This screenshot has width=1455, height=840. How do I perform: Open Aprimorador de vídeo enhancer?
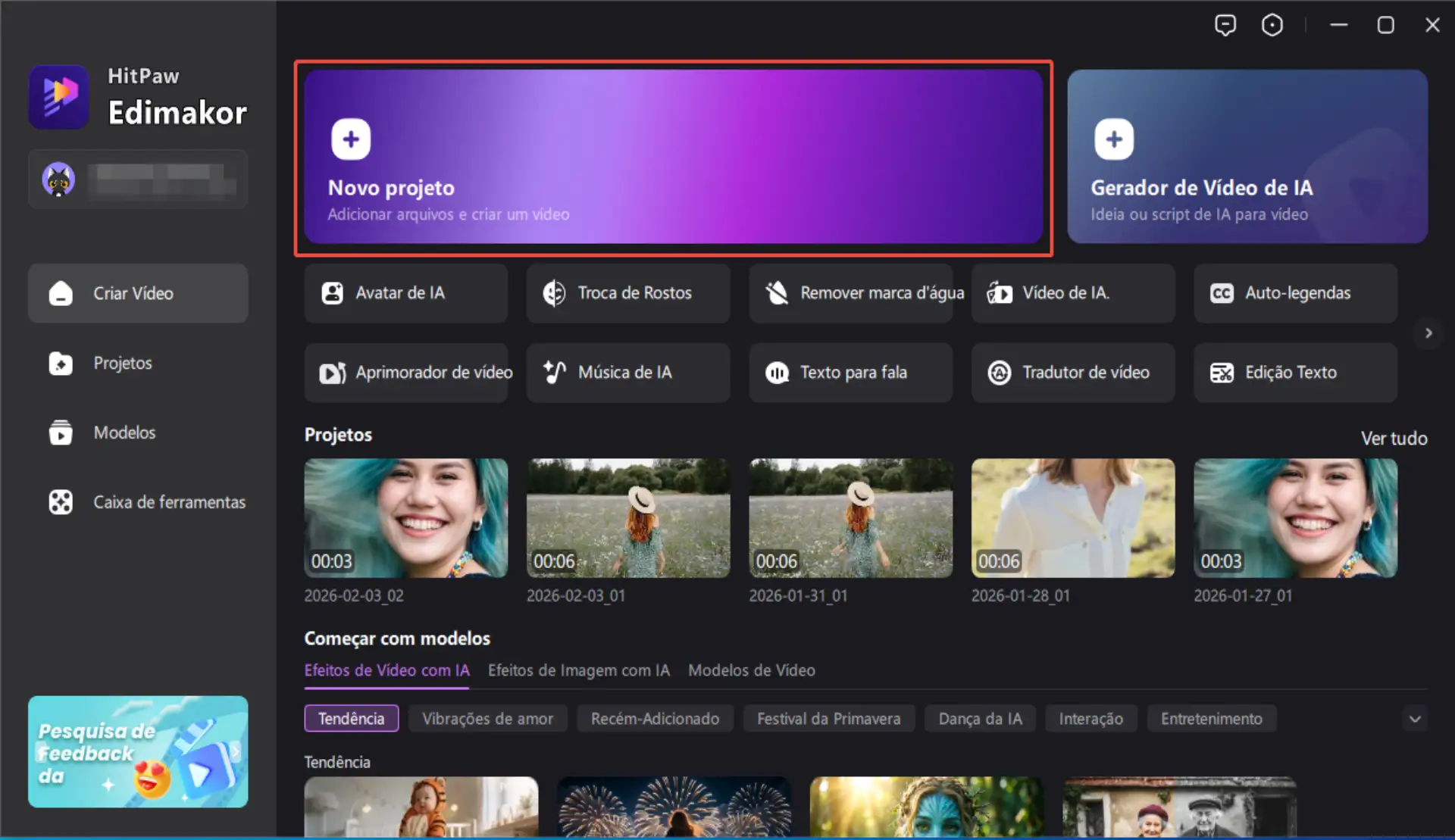pyautogui.click(x=405, y=373)
